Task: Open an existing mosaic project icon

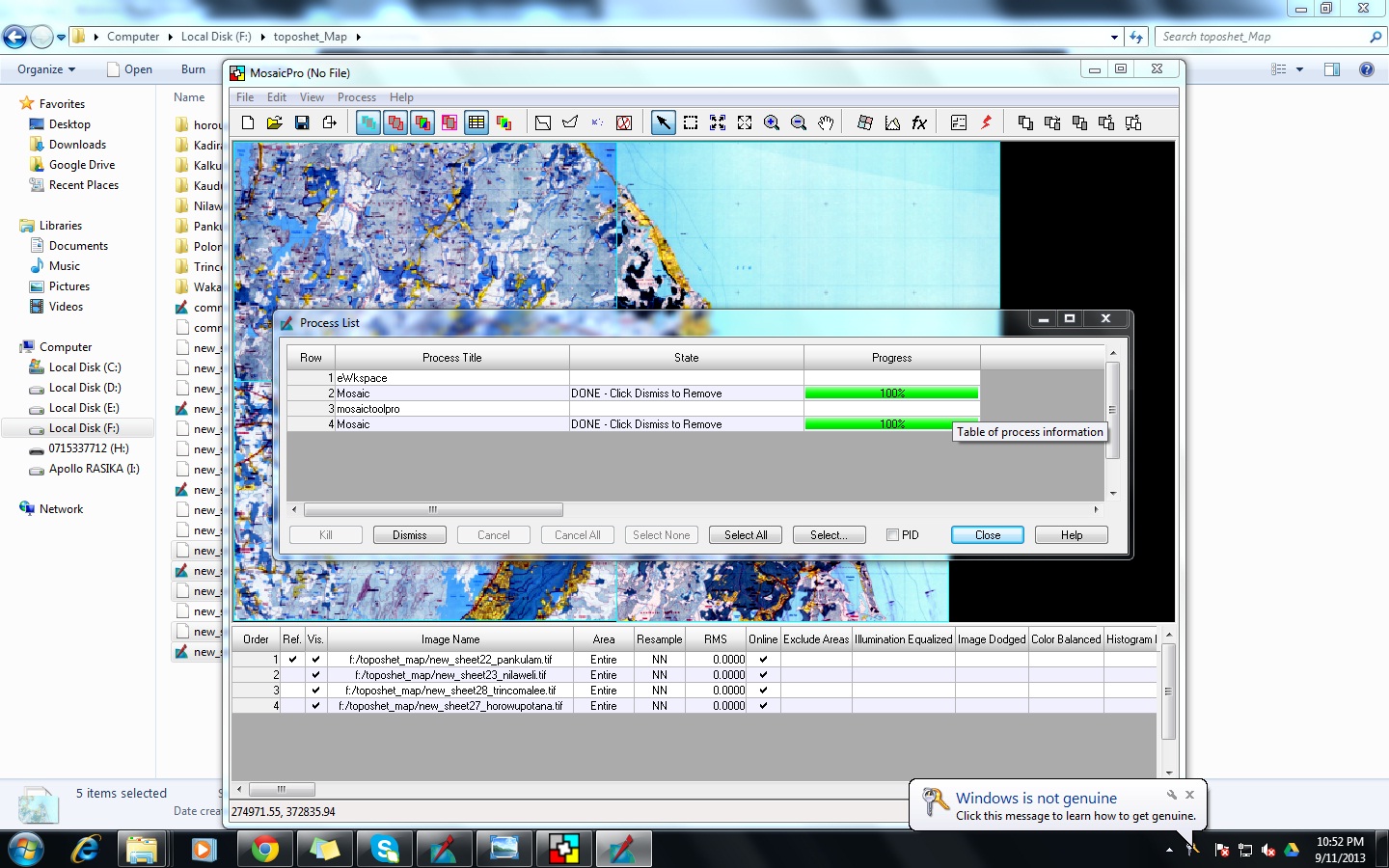Action: (274, 122)
